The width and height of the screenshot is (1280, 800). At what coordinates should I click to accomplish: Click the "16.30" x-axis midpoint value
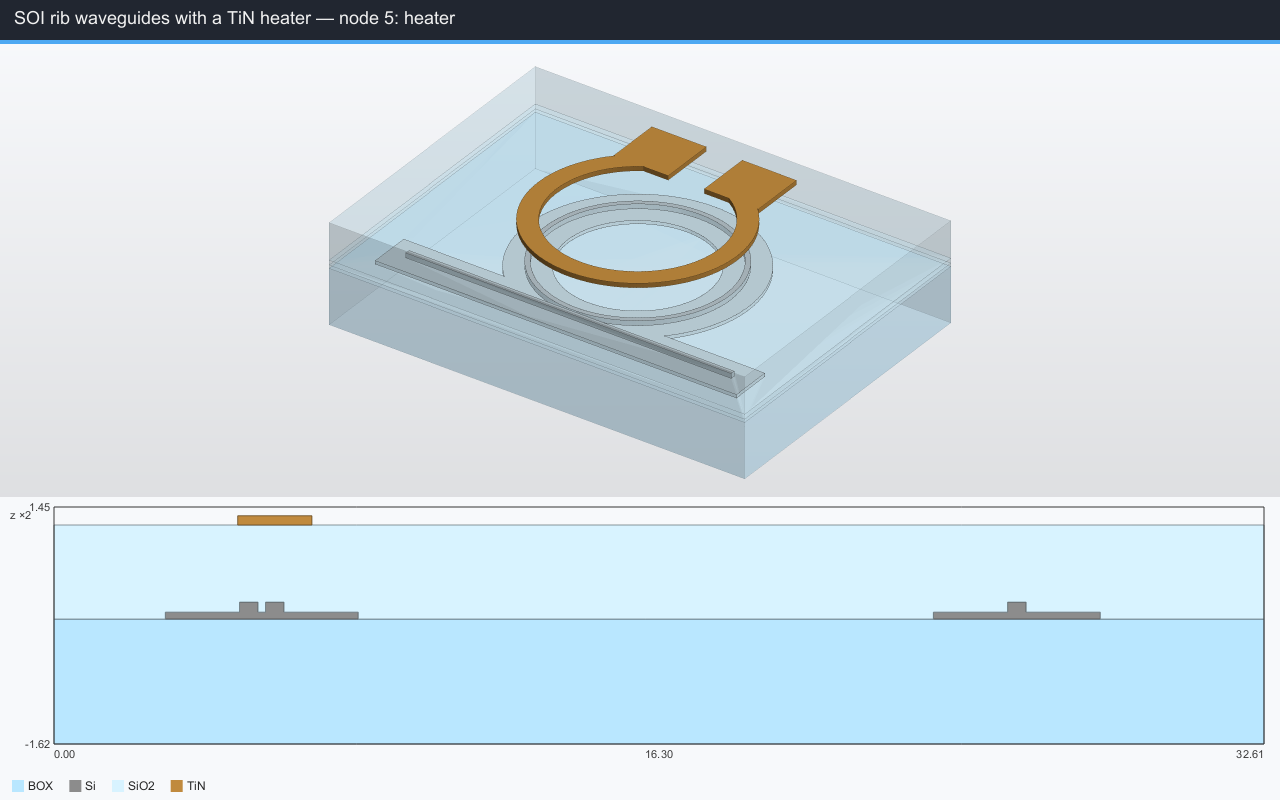tap(660, 754)
